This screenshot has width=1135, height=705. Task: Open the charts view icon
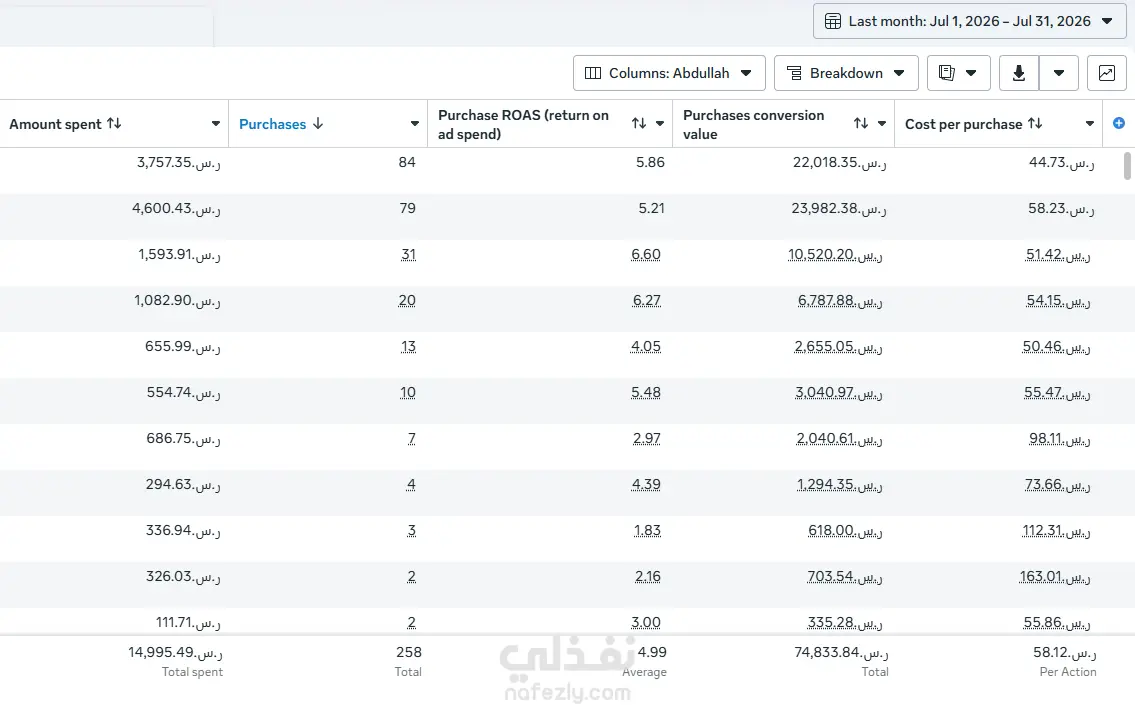tap(1106, 73)
